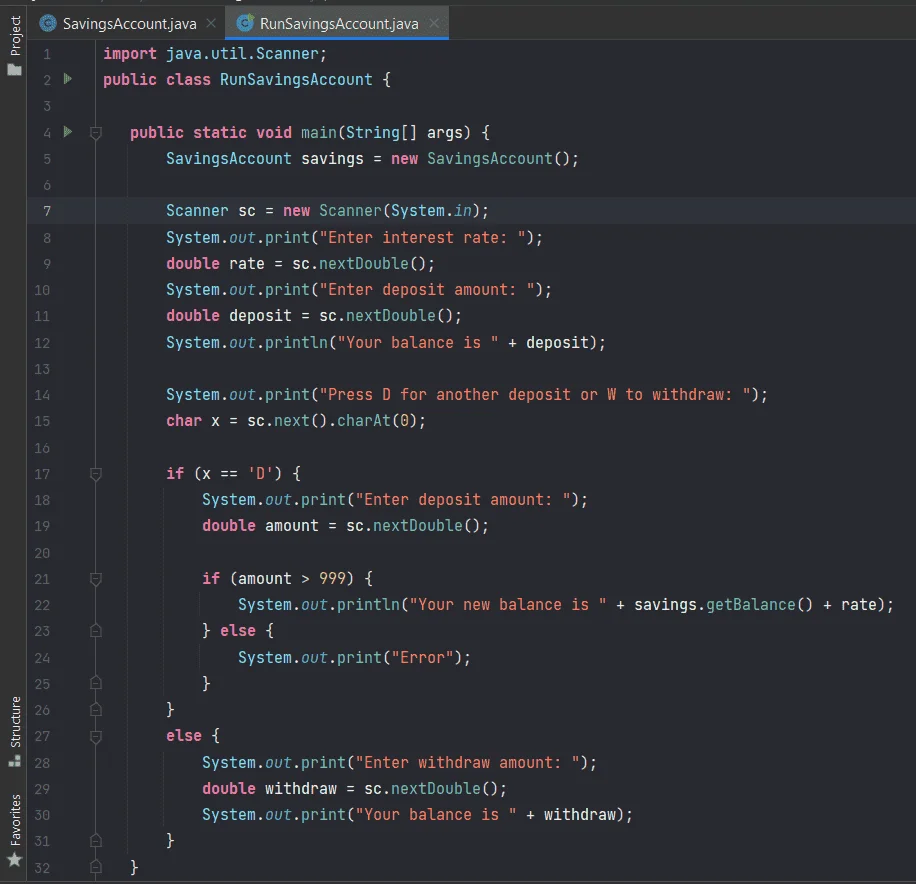Open the Structure tool window
916x884 pixels.
tap(15, 732)
